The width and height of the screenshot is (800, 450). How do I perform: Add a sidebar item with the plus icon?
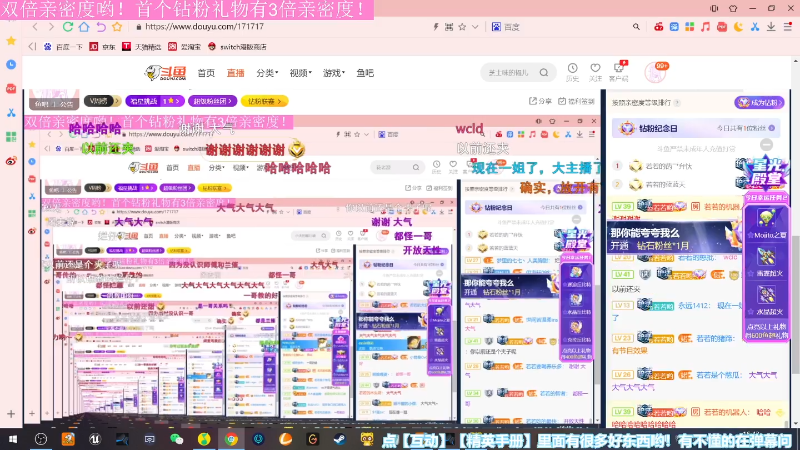(x=11, y=414)
